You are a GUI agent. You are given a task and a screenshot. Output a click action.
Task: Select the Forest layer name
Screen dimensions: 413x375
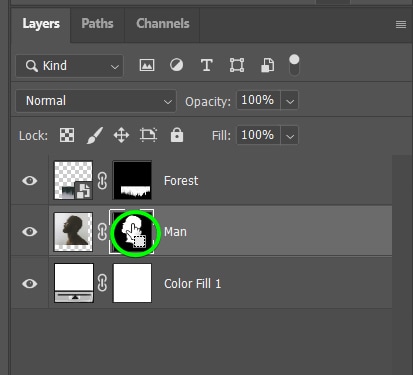(x=181, y=181)
